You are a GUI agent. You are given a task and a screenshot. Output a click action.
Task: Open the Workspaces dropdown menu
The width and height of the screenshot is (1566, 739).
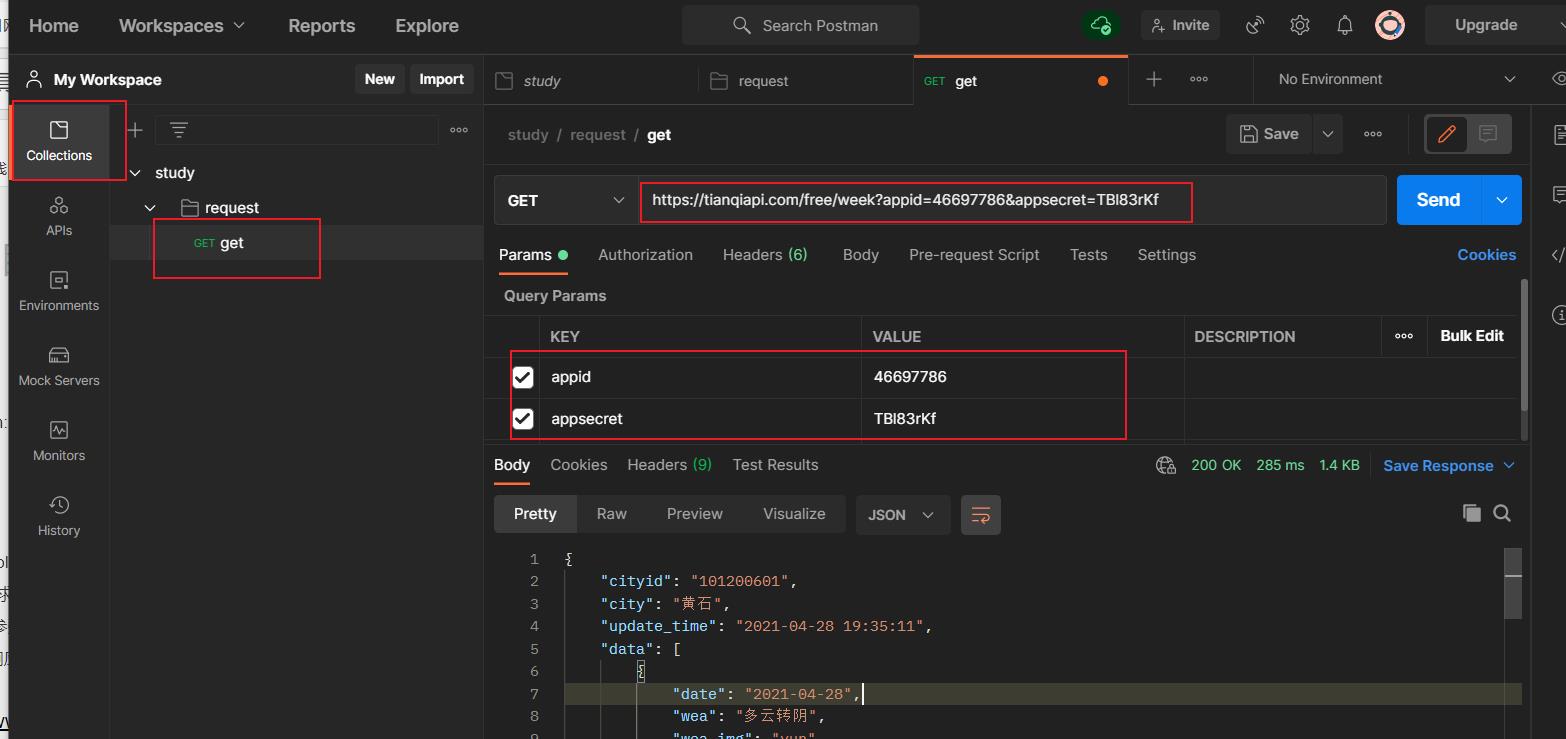(x=182, y=26)
